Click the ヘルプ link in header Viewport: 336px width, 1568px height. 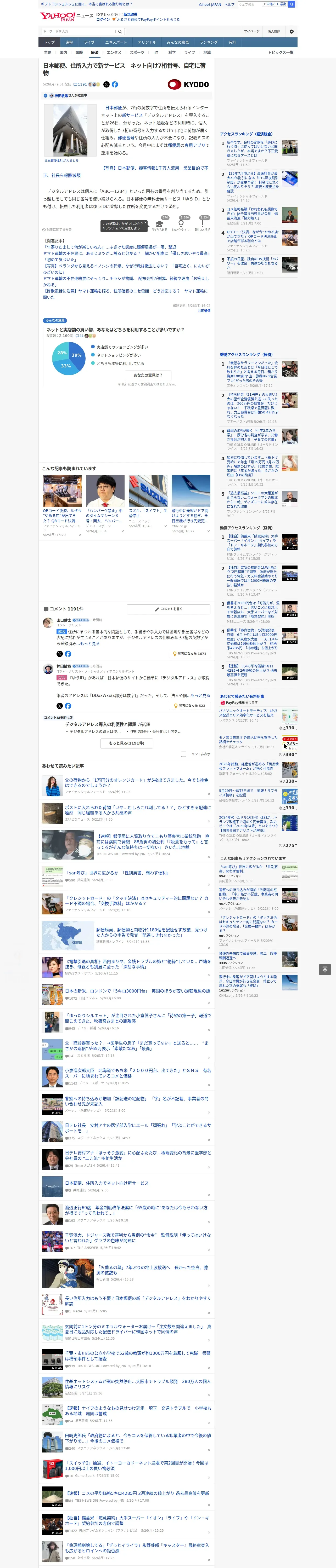point(229,4)
